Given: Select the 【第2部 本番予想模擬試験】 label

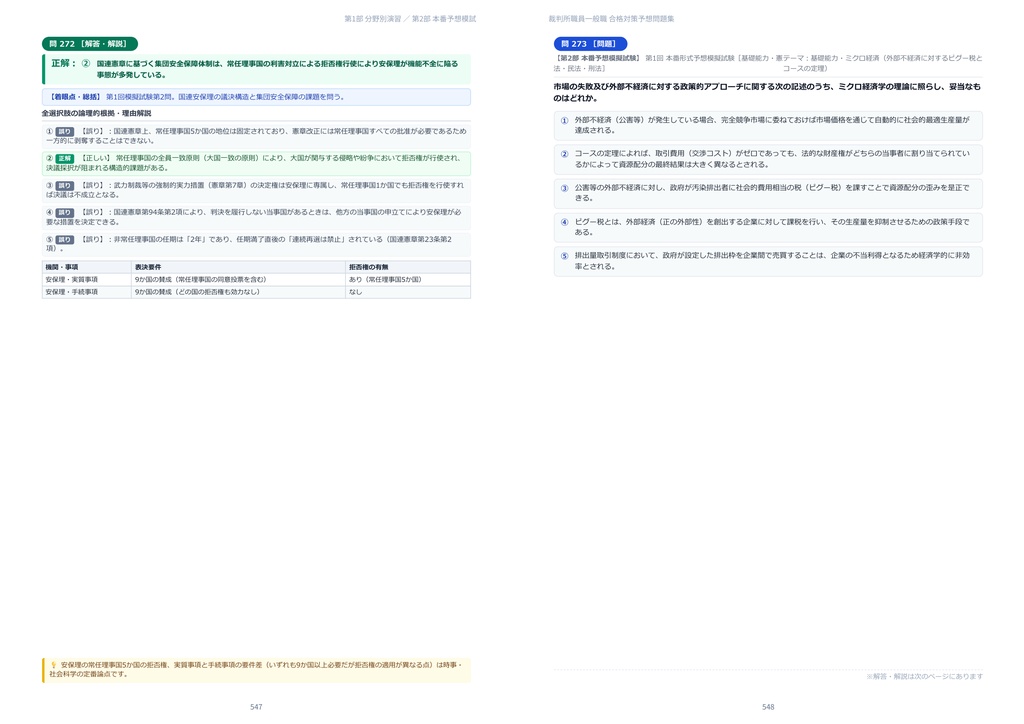Looking at the screenshot, I should [598, 58].
